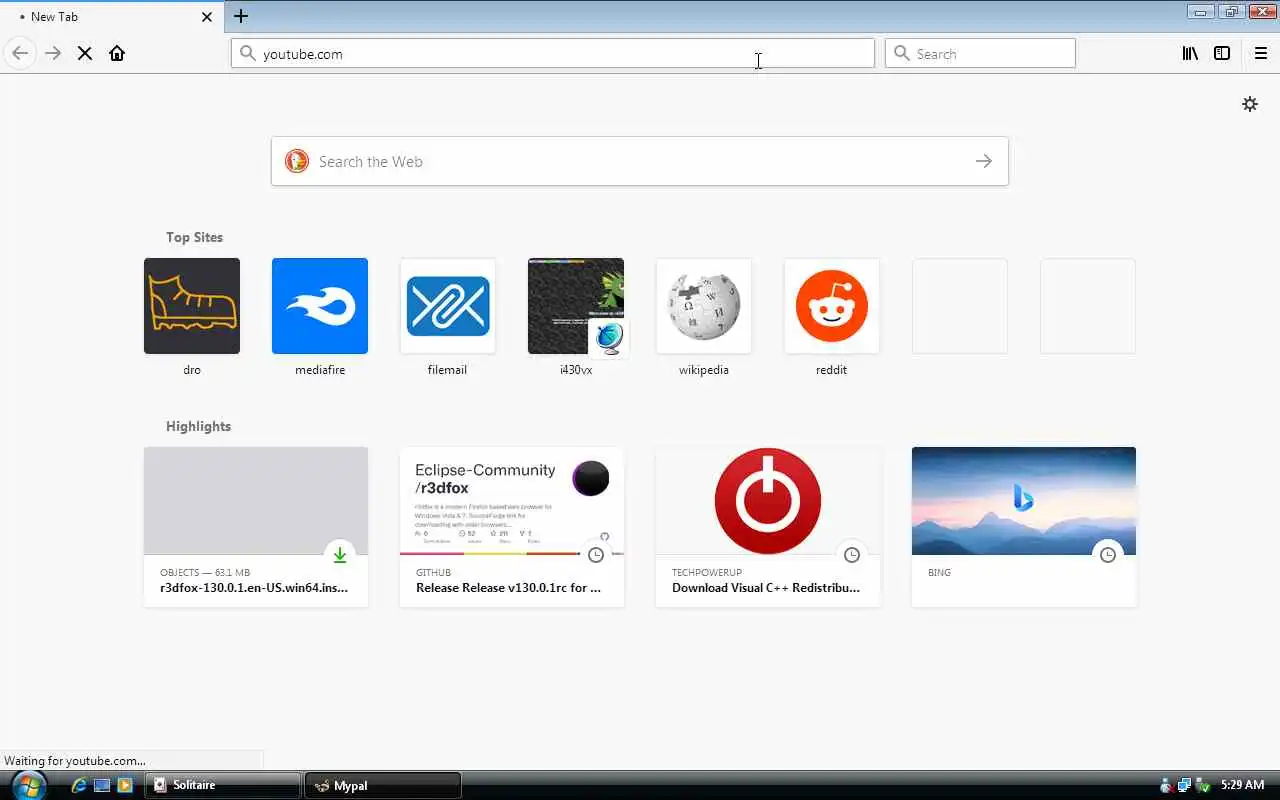Open the Home page button
This screenshot has height=800, width=1280.
[117, 53]
